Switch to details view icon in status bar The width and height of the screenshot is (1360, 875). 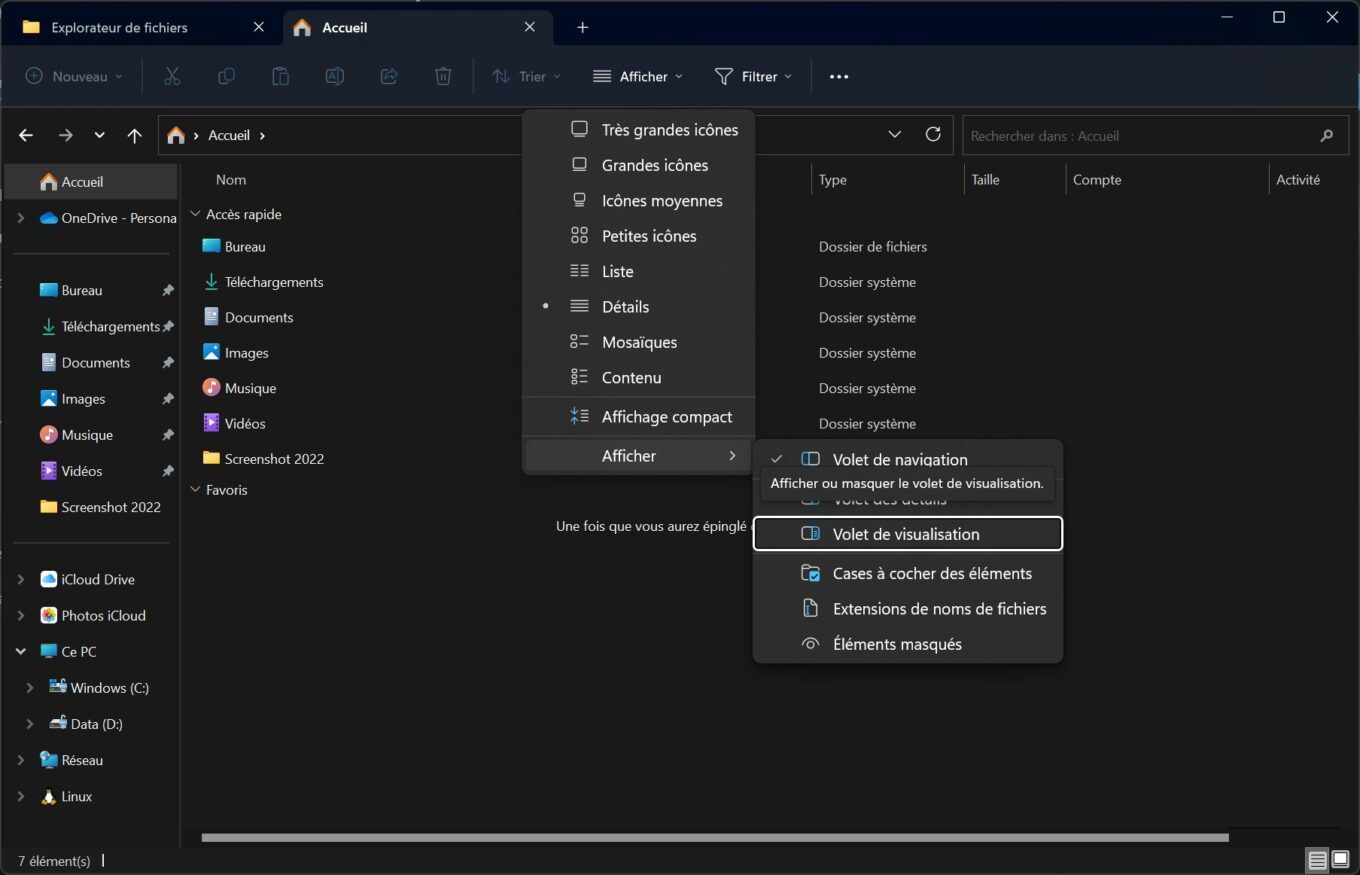coord(1317,860)
